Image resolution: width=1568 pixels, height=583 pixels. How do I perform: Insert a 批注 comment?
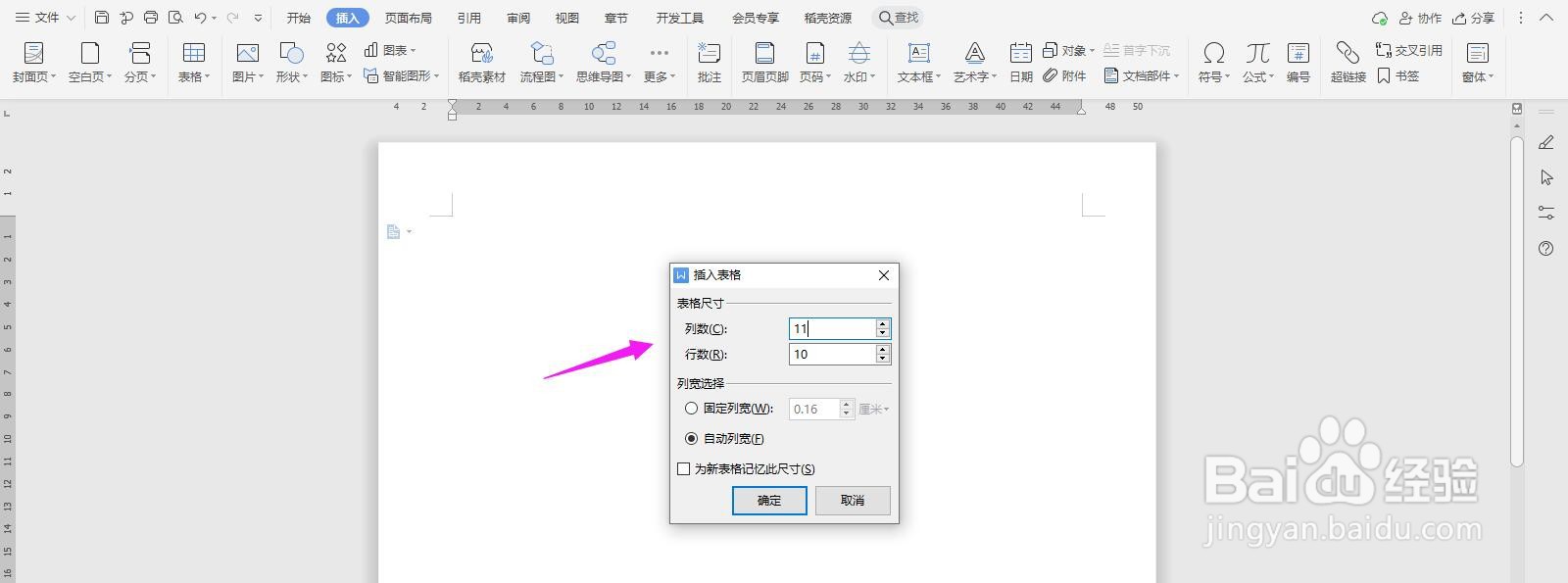click(x=710, y=63)
